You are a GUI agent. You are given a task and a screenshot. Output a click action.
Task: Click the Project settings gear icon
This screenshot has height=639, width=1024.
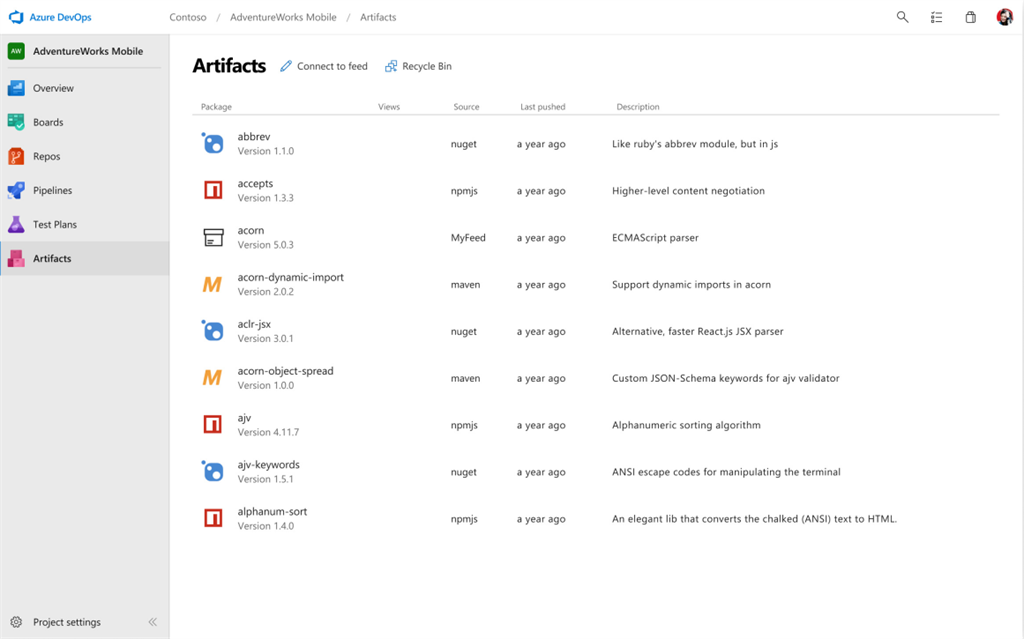click(x=16, y=622)
